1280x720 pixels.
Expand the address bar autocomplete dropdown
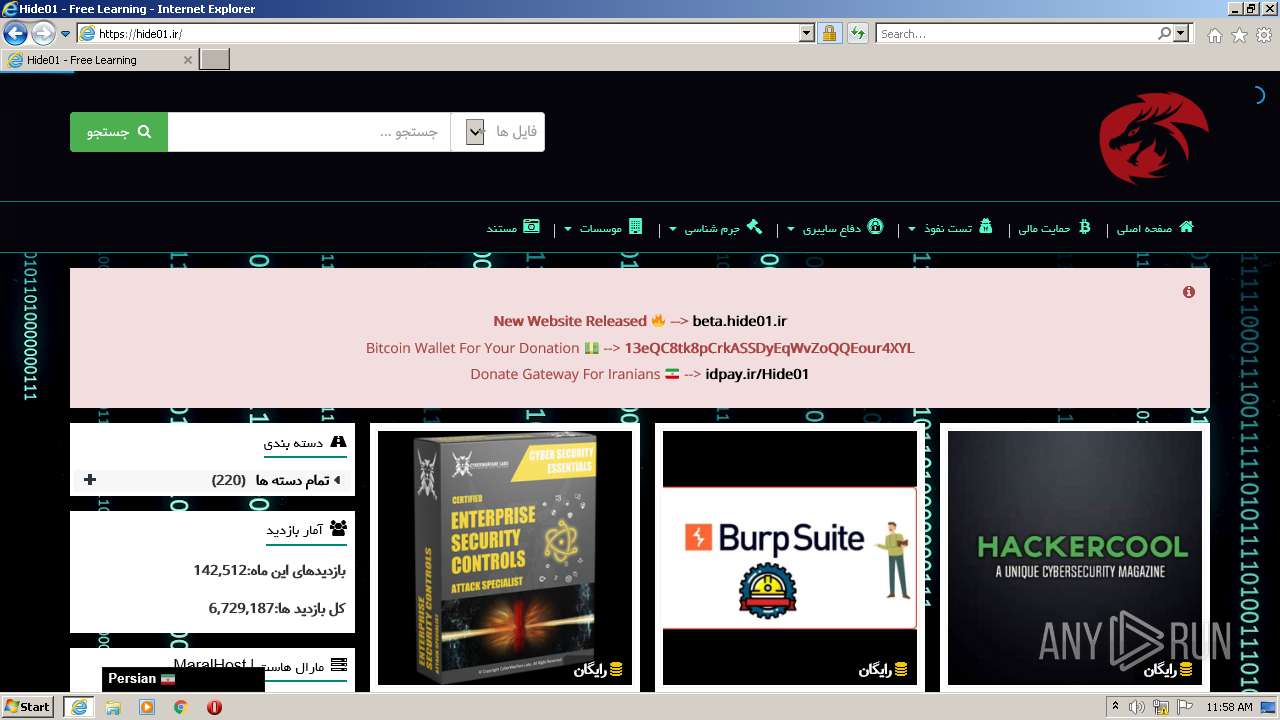[x=807, y=34]
